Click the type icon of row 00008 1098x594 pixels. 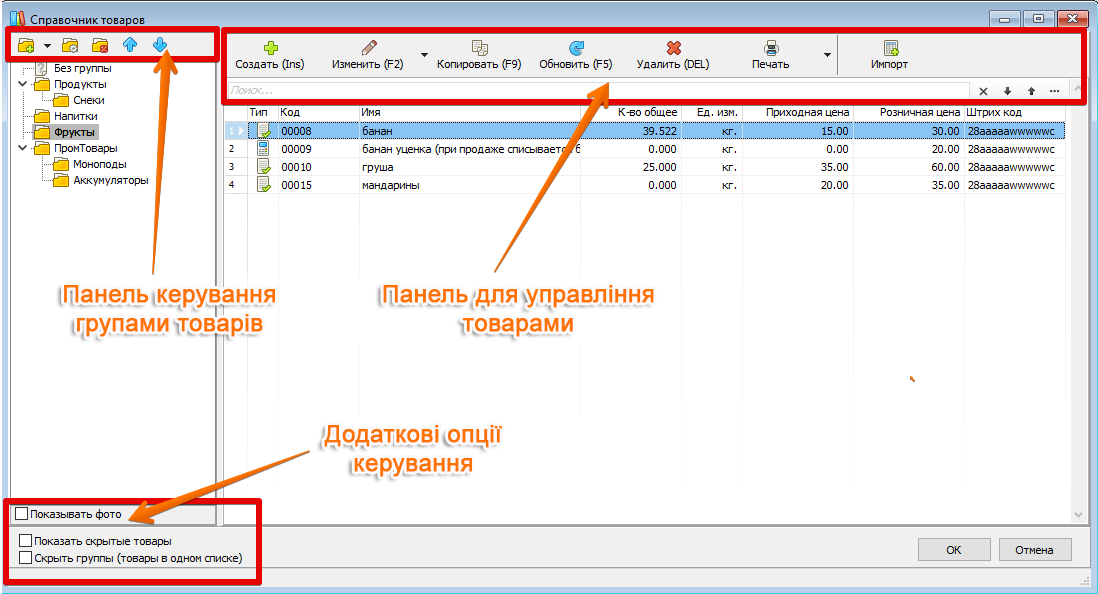tap(263, 131)
